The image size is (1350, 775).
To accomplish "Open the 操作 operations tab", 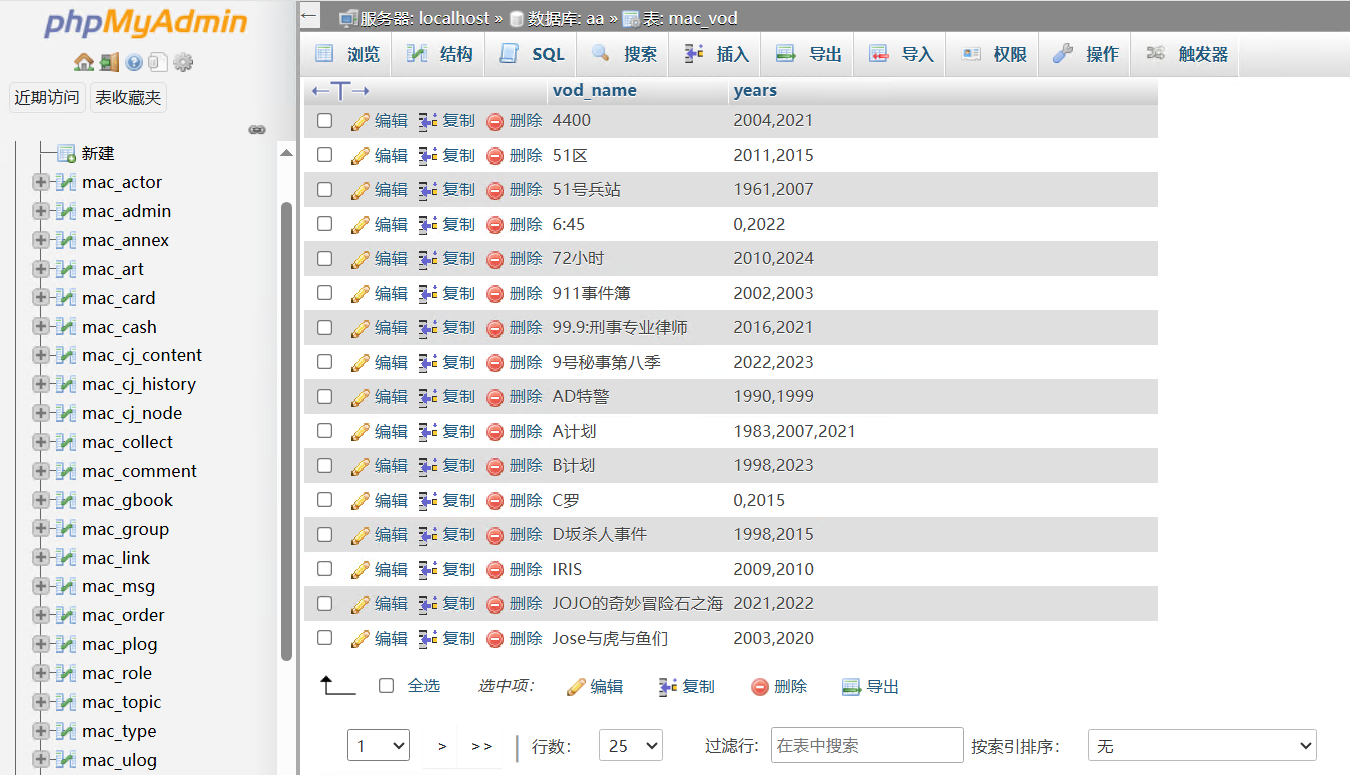I will [x=1085, y=54].
